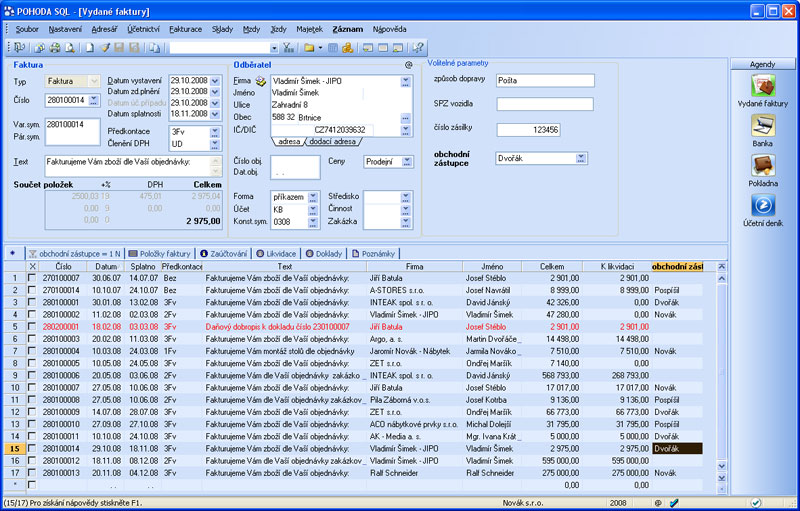Click the @ icon in the status bar
This screenshot has width=800, height=511.
[658, 503]
